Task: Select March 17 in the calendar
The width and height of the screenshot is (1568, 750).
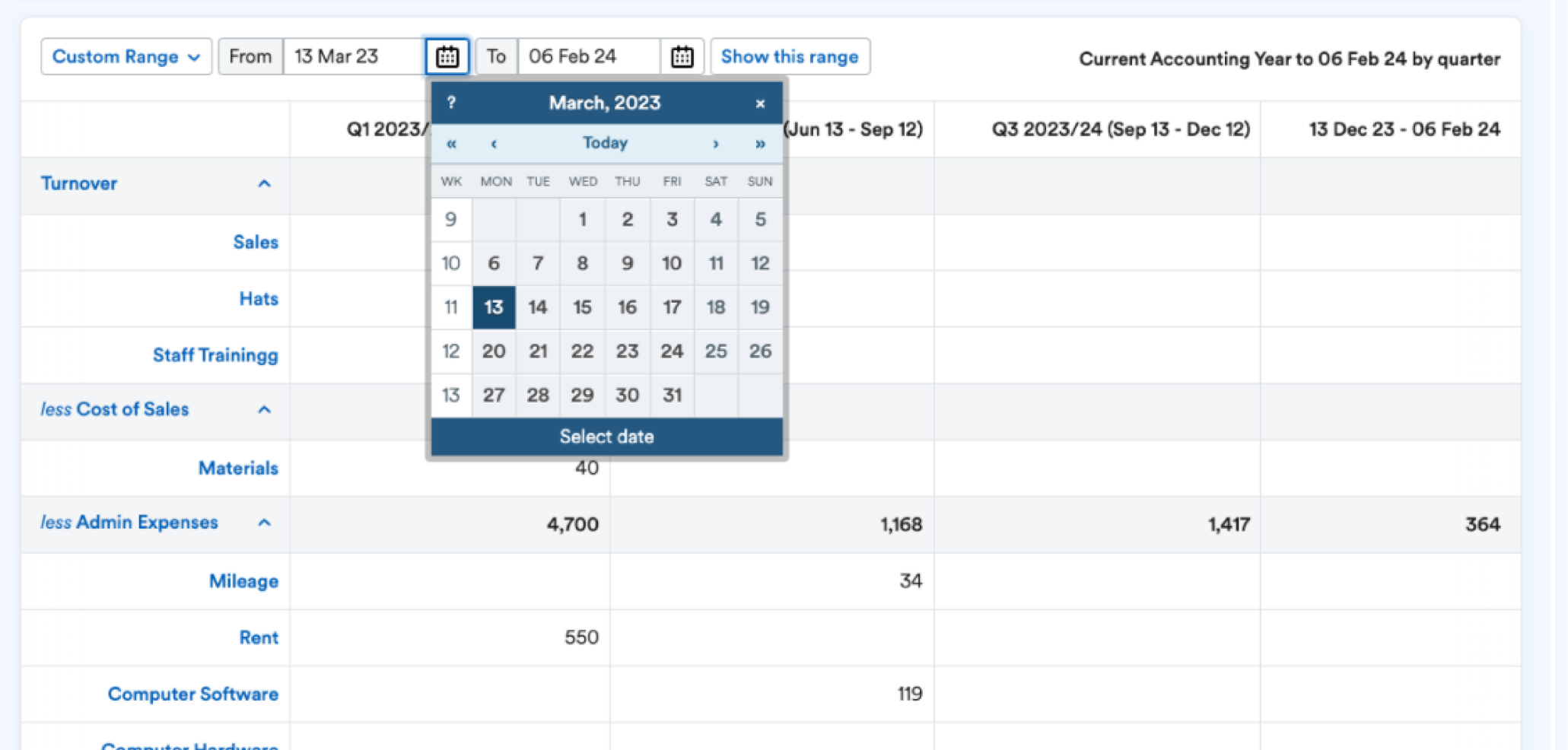Action: pos(672,308)
